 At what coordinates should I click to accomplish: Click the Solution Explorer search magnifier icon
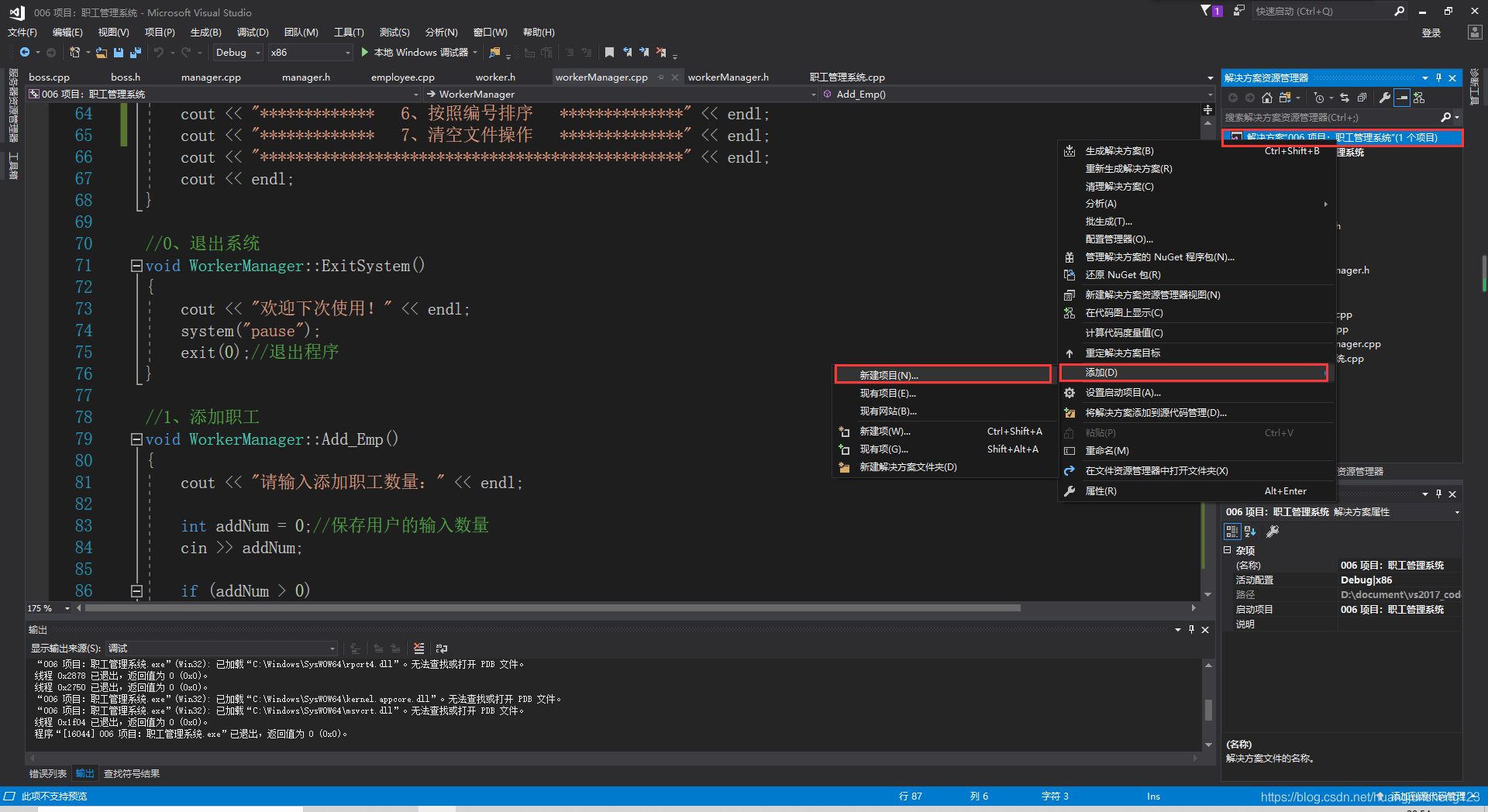click(x=1445, y=118)
